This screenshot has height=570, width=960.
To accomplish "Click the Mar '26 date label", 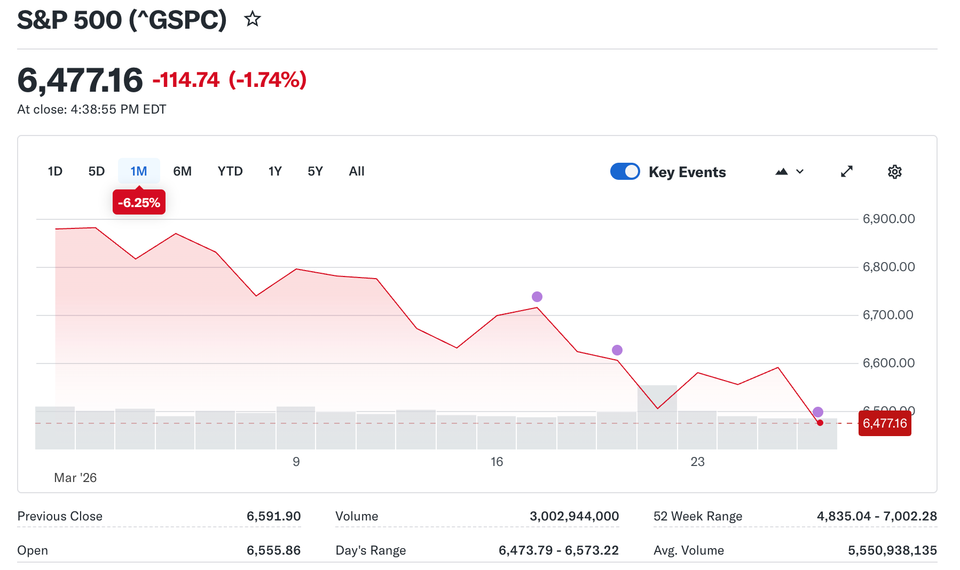I will [x=75, y=478].
